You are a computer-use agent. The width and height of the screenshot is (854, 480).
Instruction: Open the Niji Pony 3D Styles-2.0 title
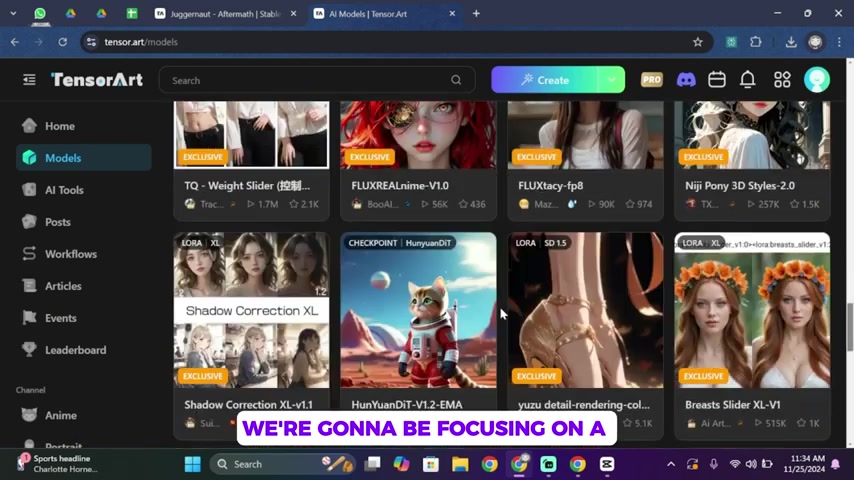tap(740, 186)
